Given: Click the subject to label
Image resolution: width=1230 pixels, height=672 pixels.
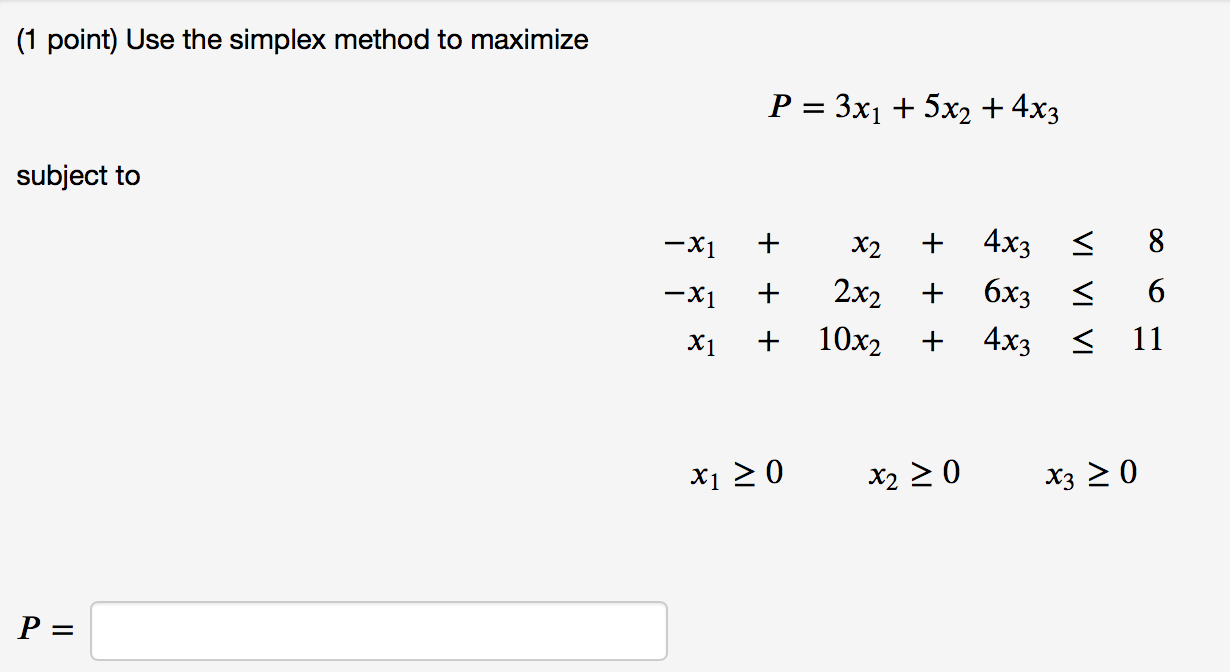Looking at the screenshot, I should click(78, 175).
